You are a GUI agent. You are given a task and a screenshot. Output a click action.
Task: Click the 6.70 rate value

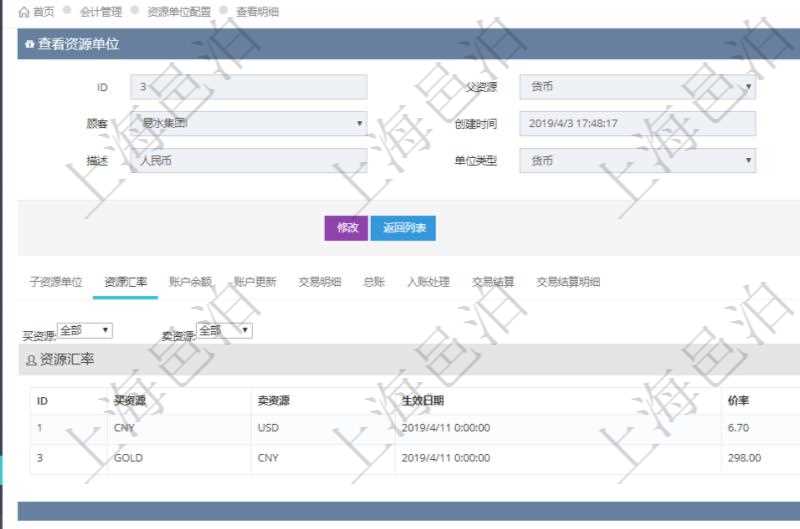click(738, 428)
